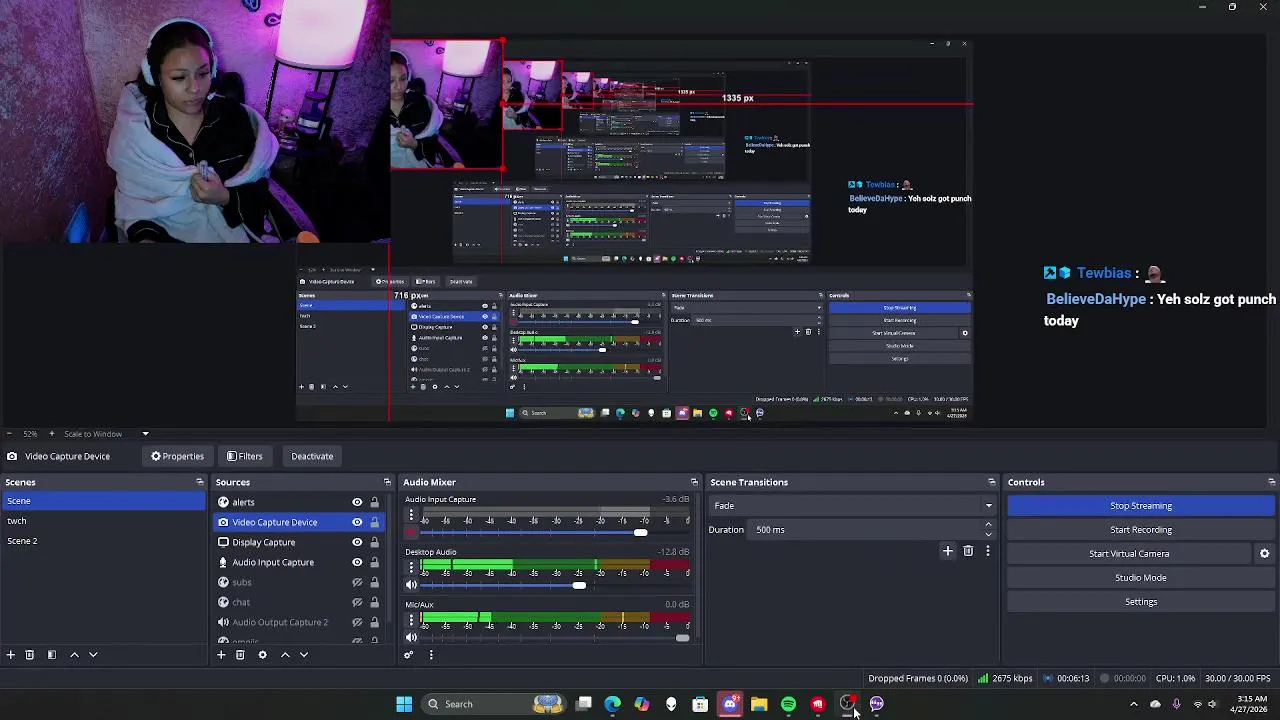Image resolution: width=1280 pixels, height=720 pixels.
Task: Open Microsoft Edge from taskbar
Action: pyautogui.click(x=612, y=704)
